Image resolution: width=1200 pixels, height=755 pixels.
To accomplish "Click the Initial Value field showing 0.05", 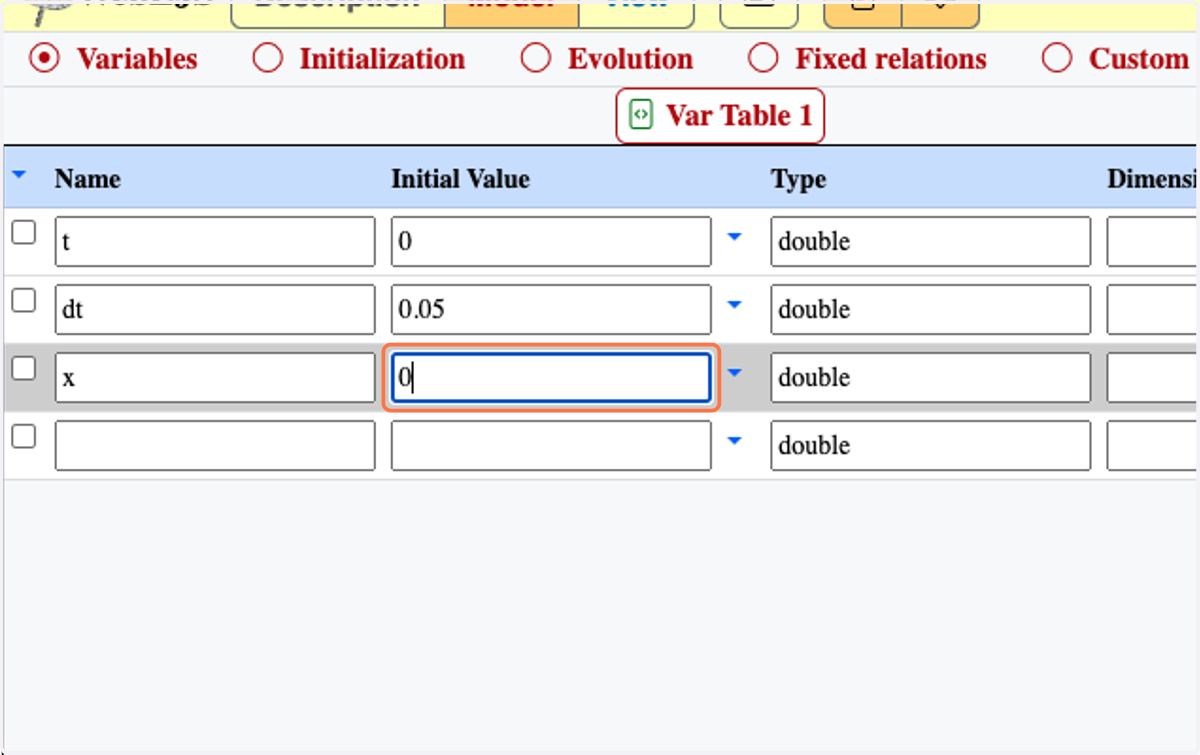I will click(551, 310).
